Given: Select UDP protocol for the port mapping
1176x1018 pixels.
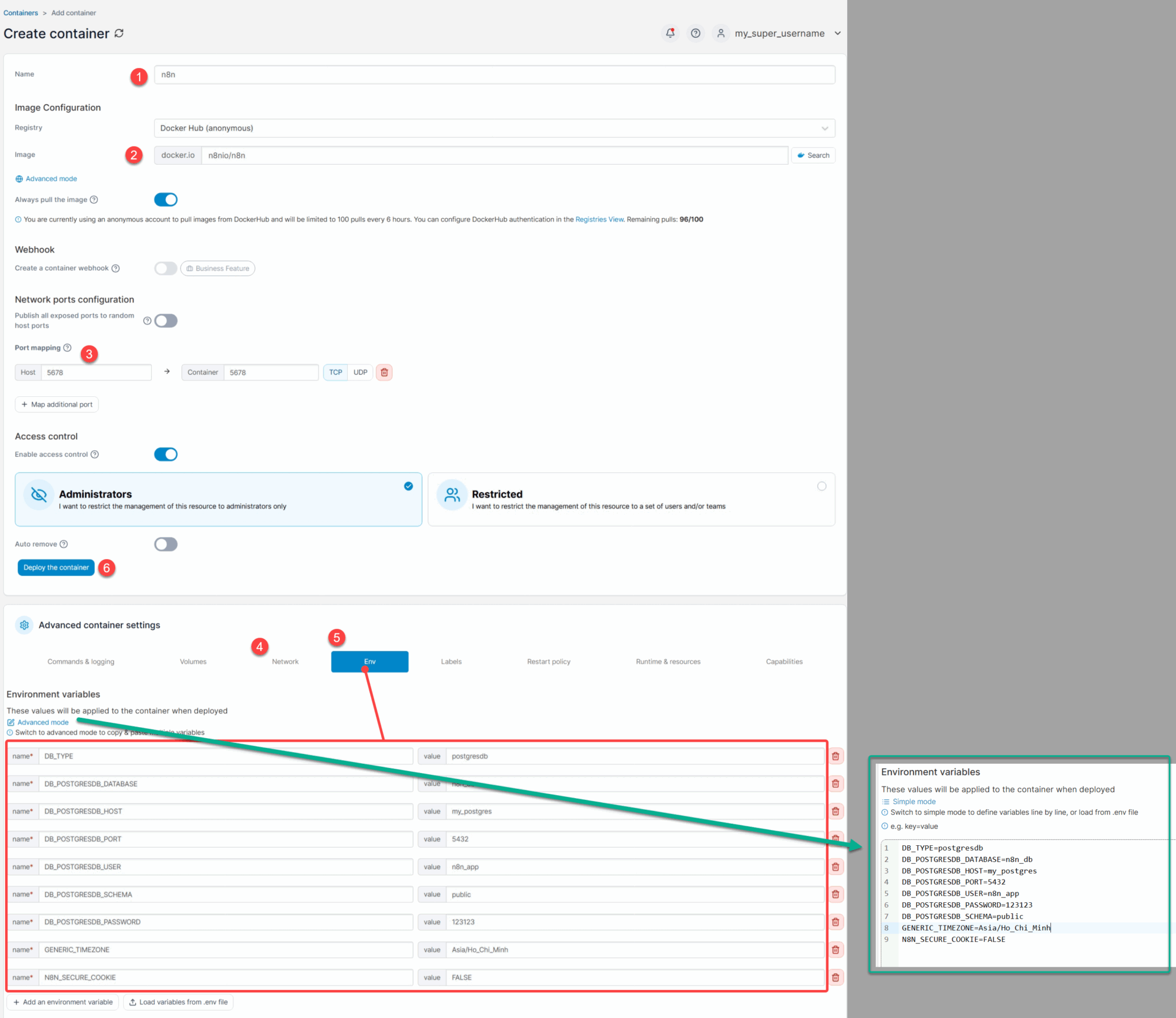Looking at the screenshot, I should (x=360, y=372).
